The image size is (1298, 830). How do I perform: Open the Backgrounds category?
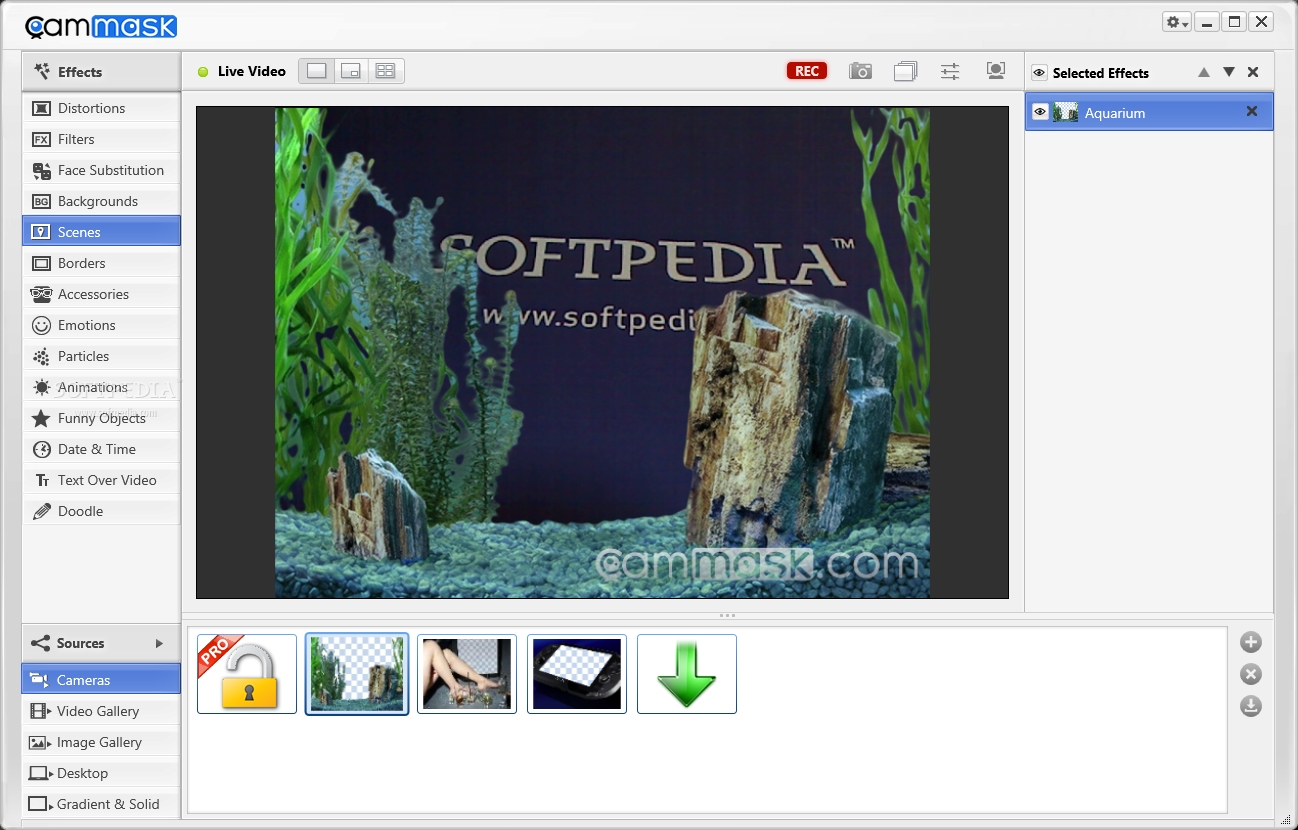[101, 201]
